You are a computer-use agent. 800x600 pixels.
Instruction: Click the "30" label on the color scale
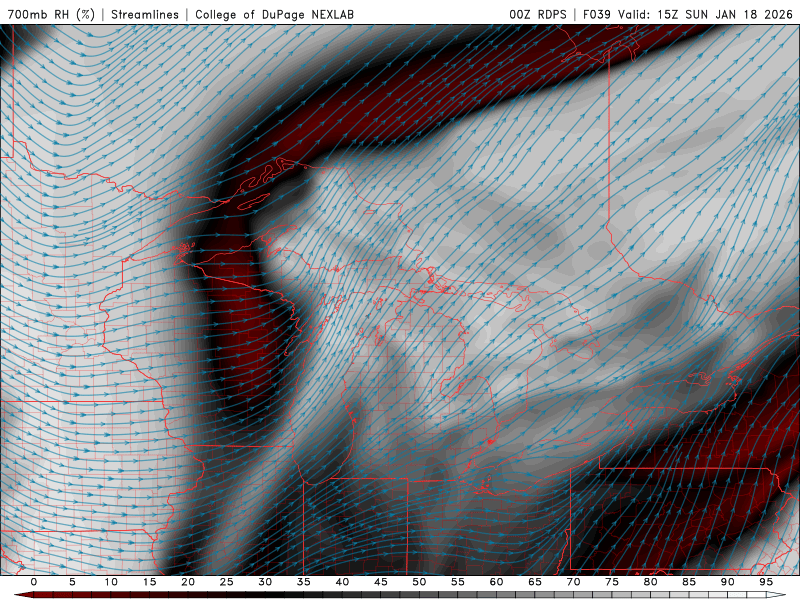click(x=265, y=582)
